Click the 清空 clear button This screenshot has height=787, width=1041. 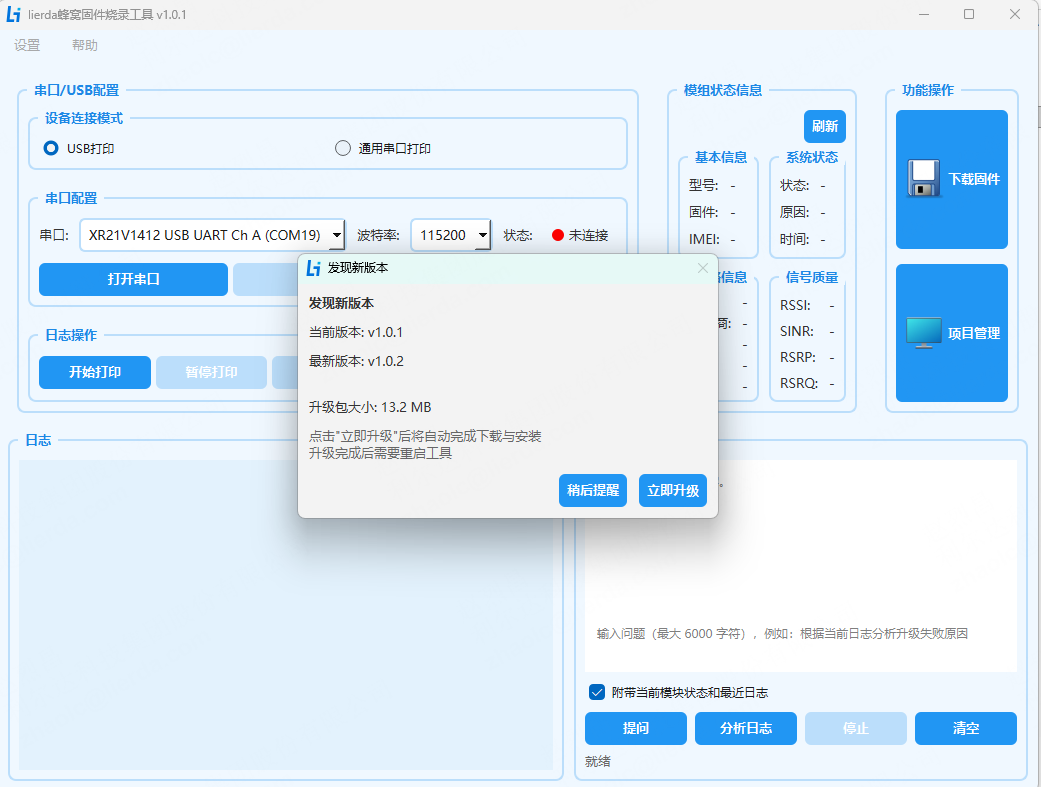click(x=966, y=729)
